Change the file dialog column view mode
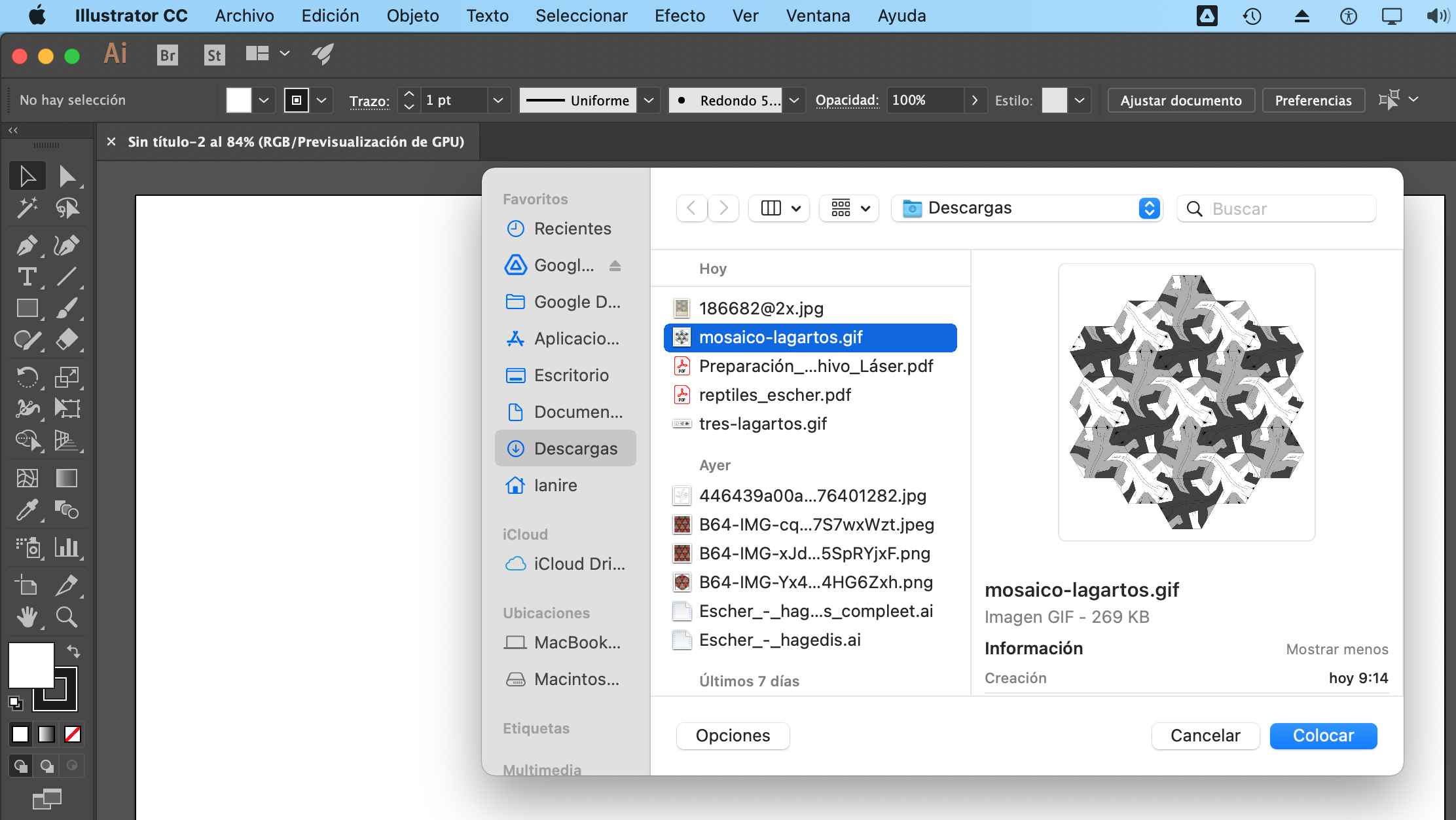The image size is (1456, 820). [x=779, y=208]
